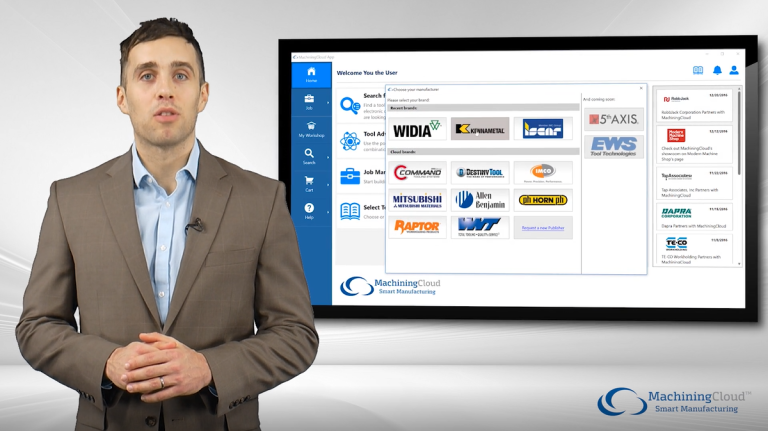Open the Dapra Corporation news card
Viewport: 768px width, 431px height.
click(694, 217)
